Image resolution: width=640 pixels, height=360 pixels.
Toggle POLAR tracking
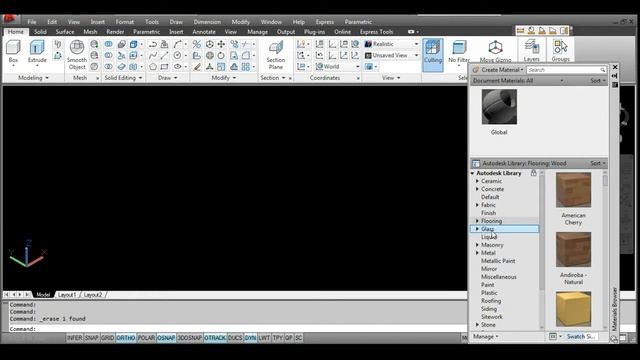tap(146, 338)
